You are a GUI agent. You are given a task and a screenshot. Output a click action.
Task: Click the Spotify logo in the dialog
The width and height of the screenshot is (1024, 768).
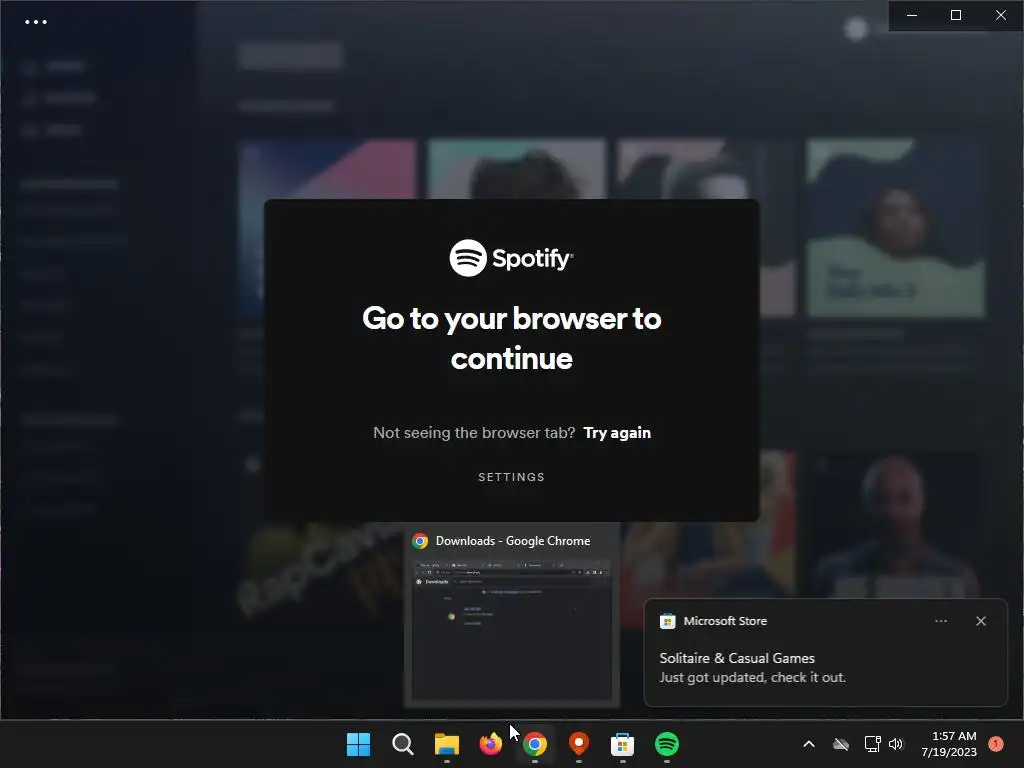[511, 258]
